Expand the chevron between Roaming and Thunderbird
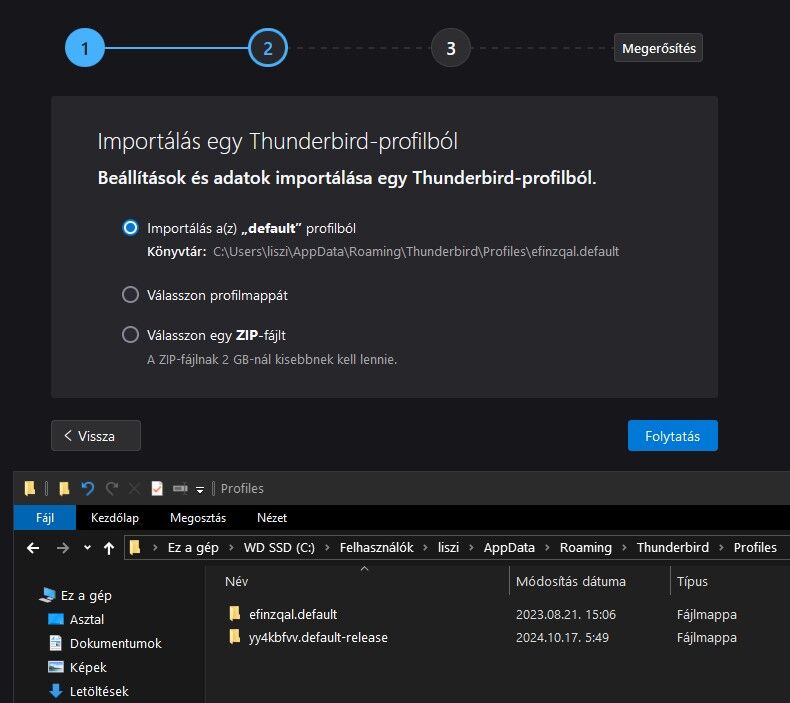Screen dimensions: 790x703 coord(624,547)
